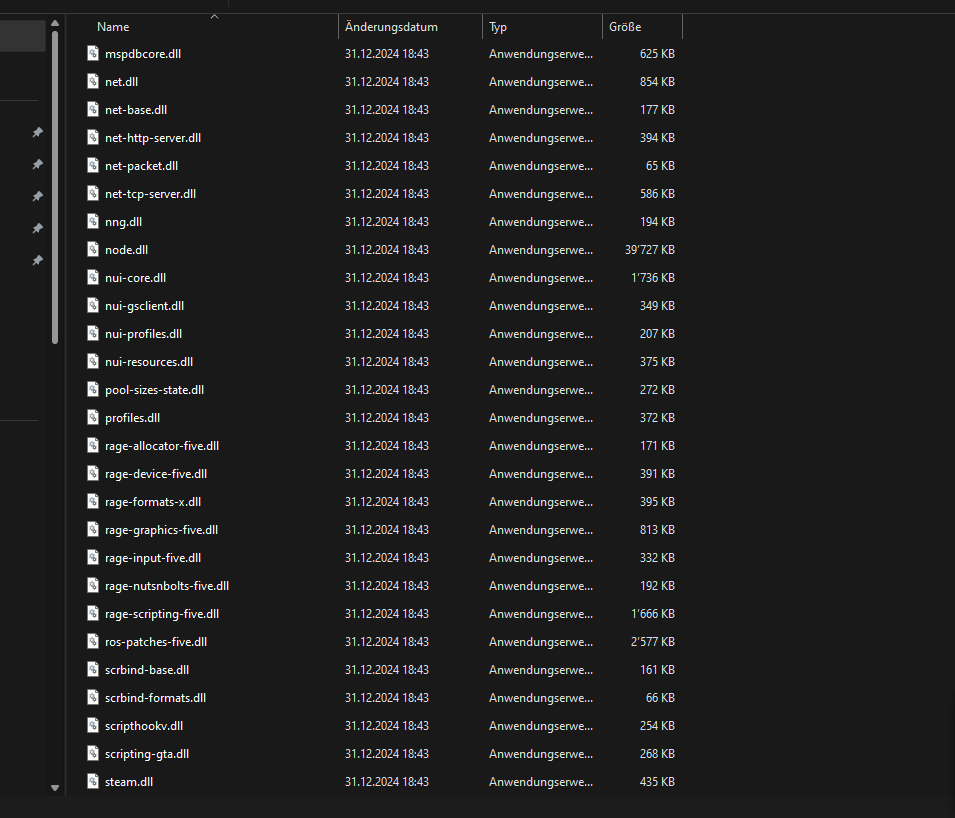Click the profiles.dll file icon
Screen dimensions: 955x818
coord(93,418)
